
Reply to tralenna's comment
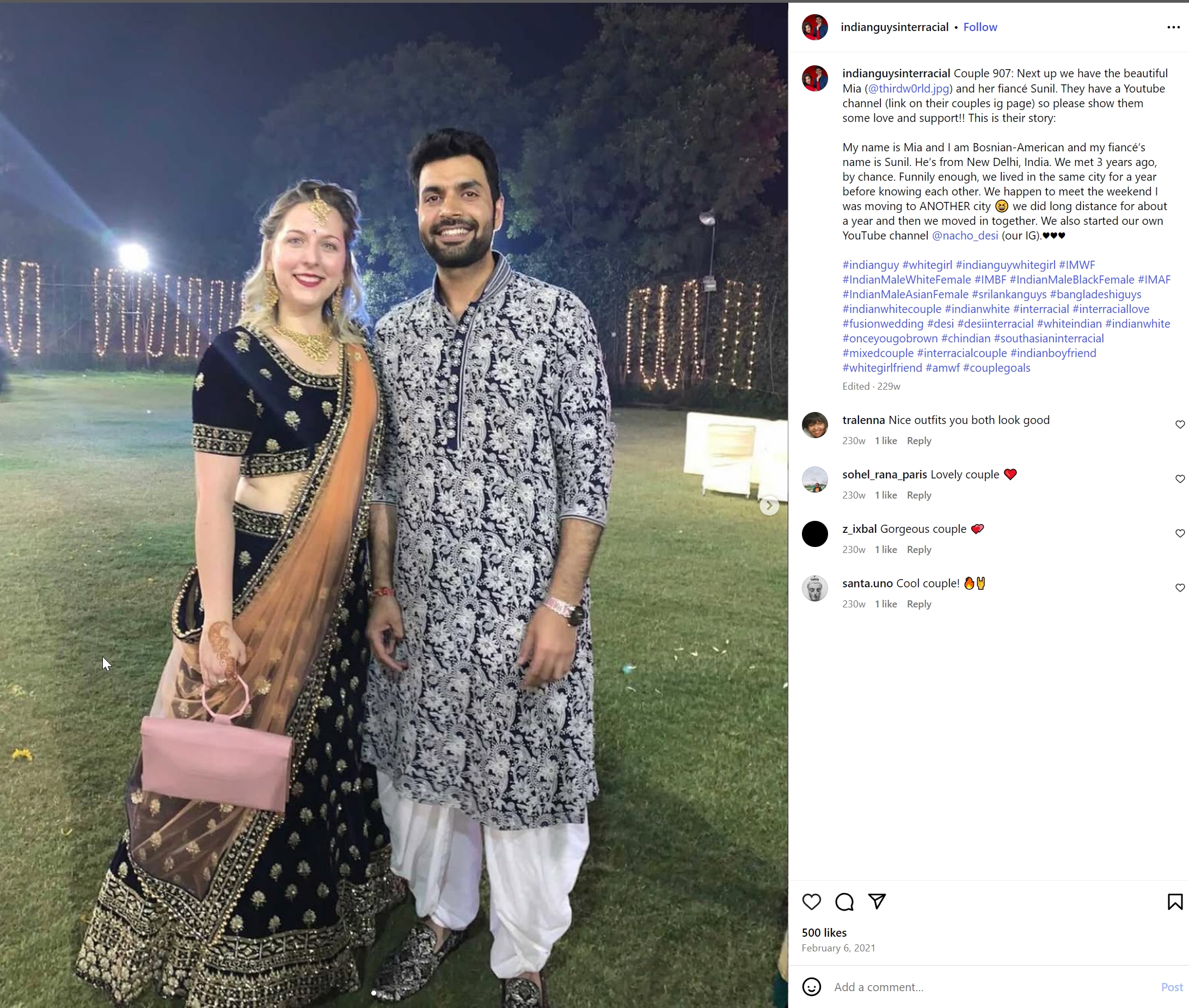click(x=918, y=440)
